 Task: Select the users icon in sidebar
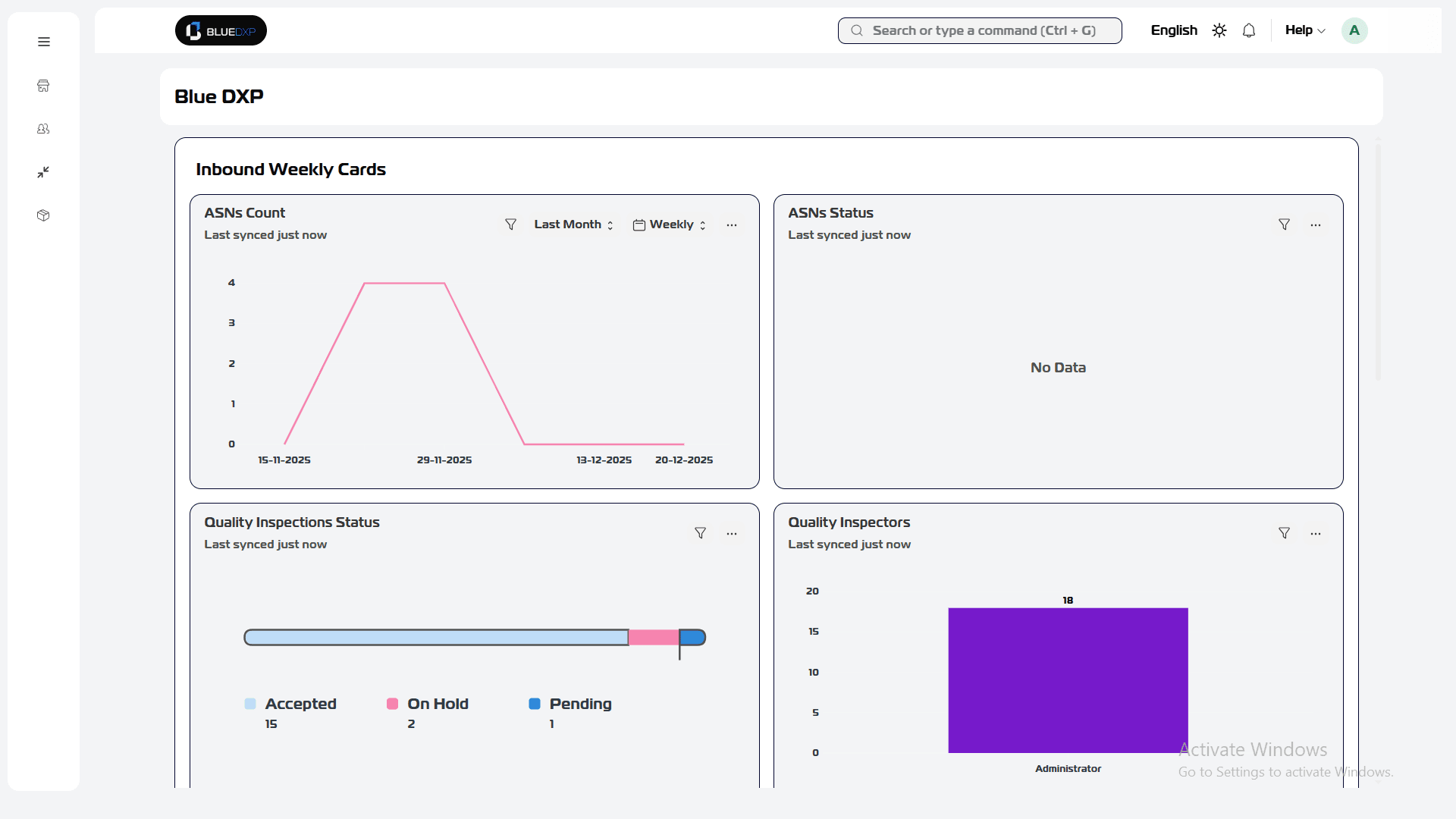click(x=43, y=128)
